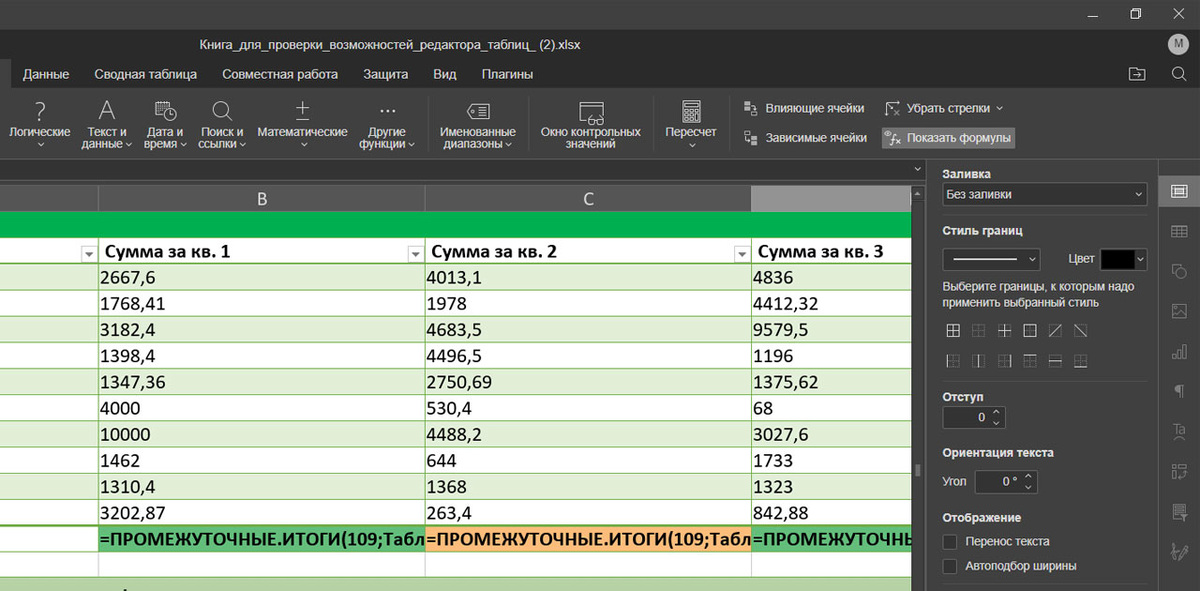Open paragraph settings in right sidebar
Image resolution: width=1200 pixels, height=591 pixels.
click(x=1179, y=391)
